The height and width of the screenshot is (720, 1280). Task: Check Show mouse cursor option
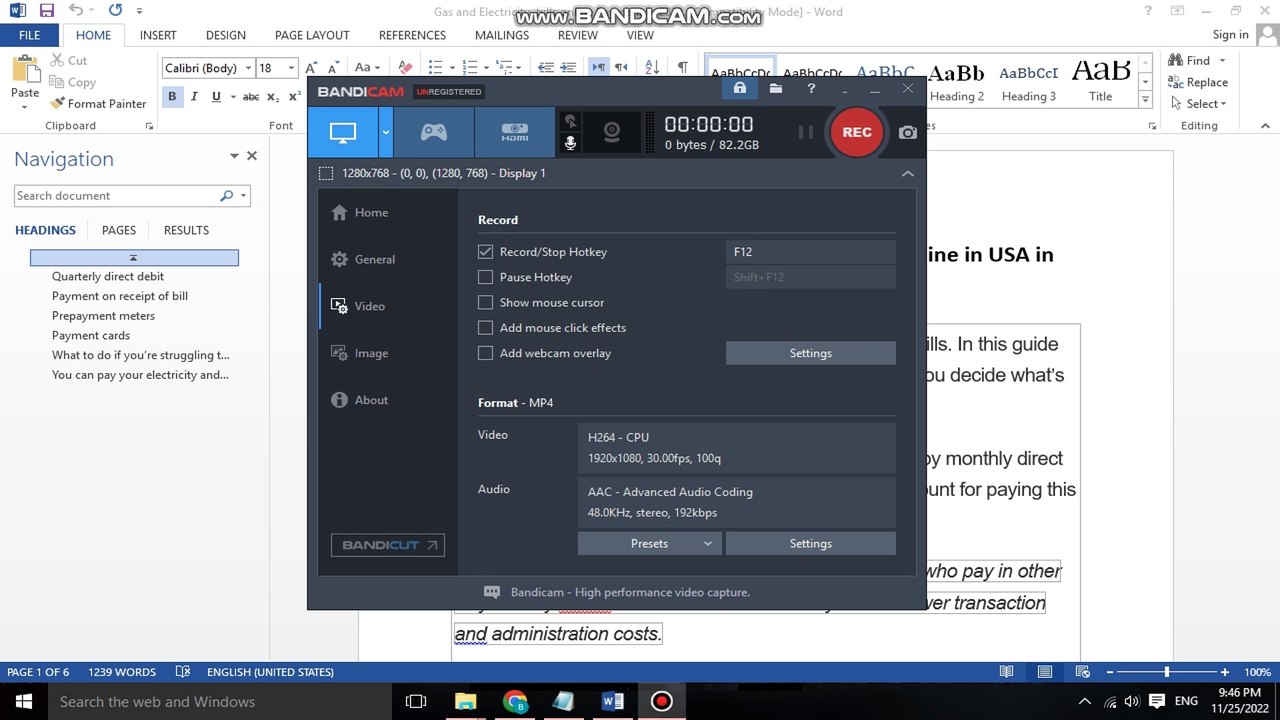click(x=486, y=302)
